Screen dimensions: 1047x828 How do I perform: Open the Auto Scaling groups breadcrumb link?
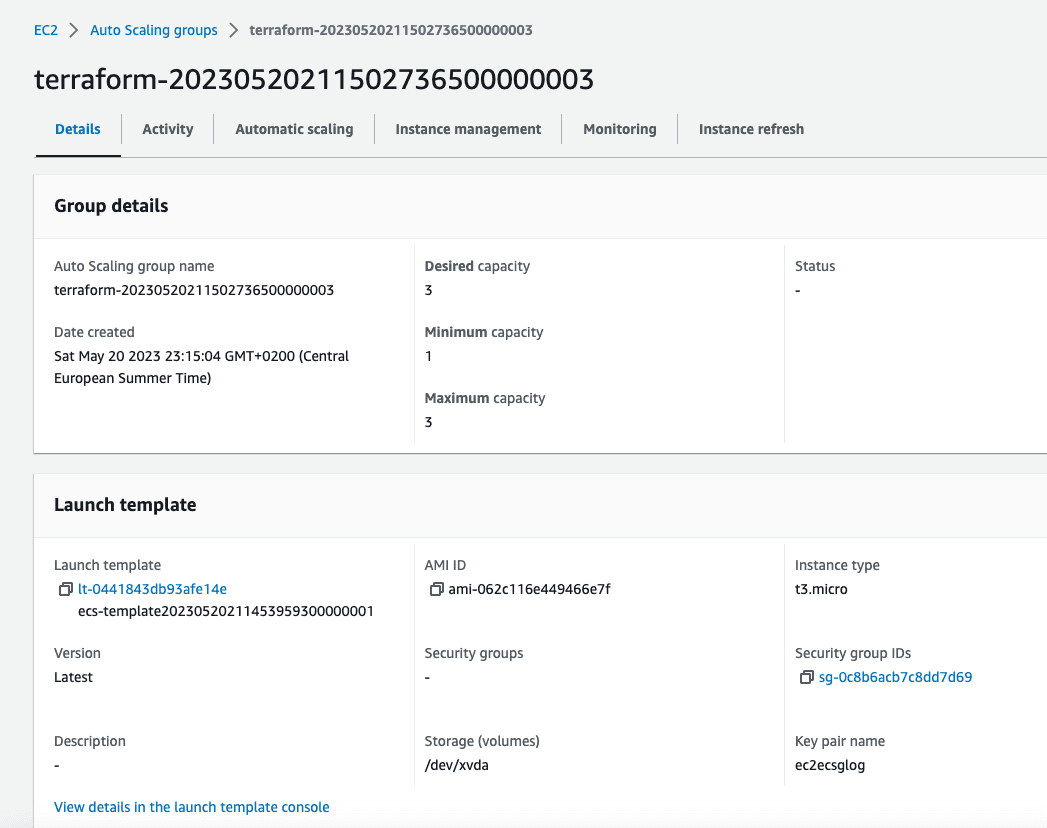[x=153, y=30]
